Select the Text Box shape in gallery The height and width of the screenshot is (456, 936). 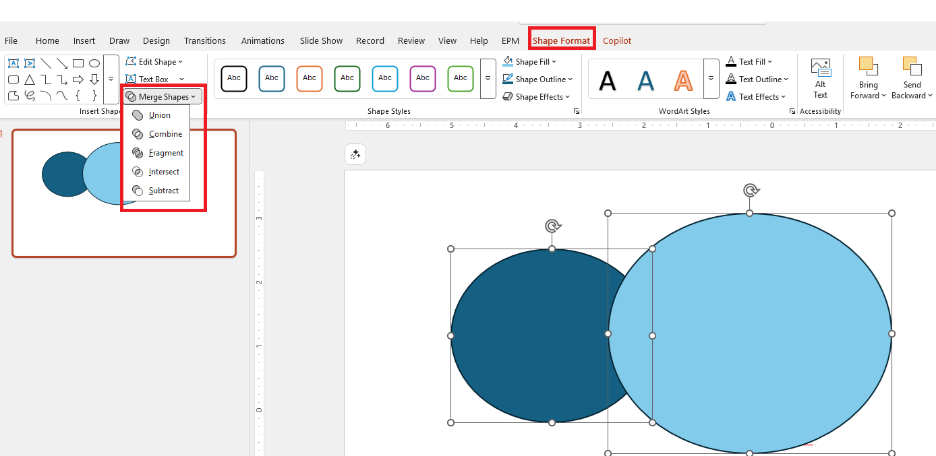point(13,63)
